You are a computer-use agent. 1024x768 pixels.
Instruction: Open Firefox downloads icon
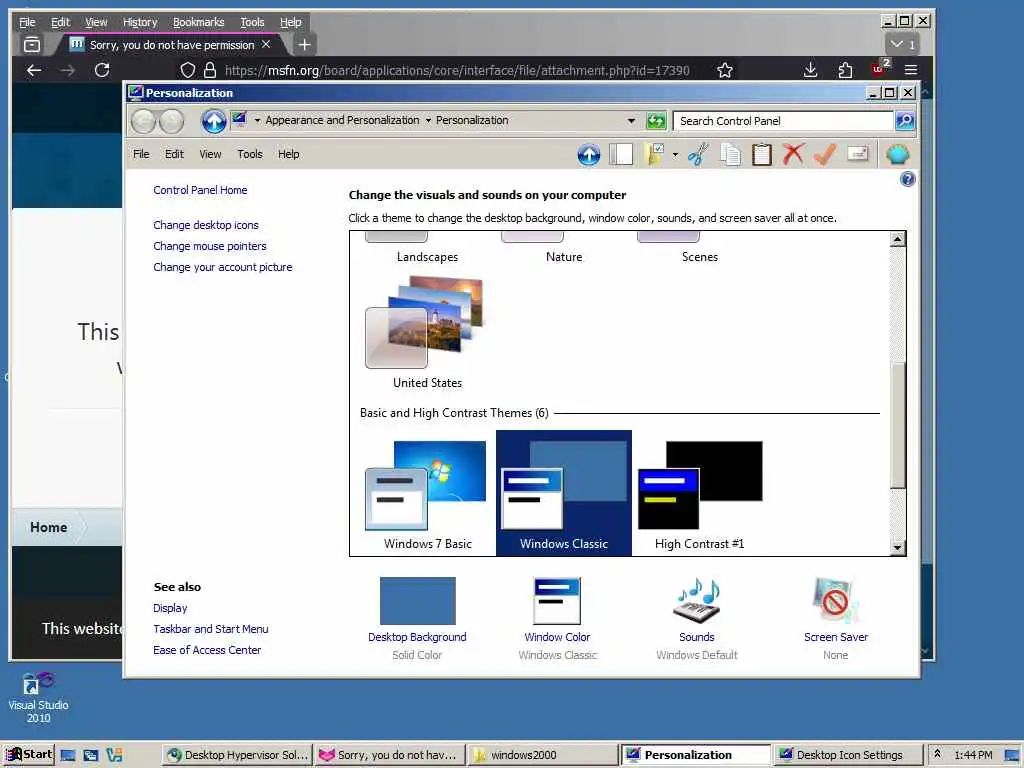click(x=810, y=70)
